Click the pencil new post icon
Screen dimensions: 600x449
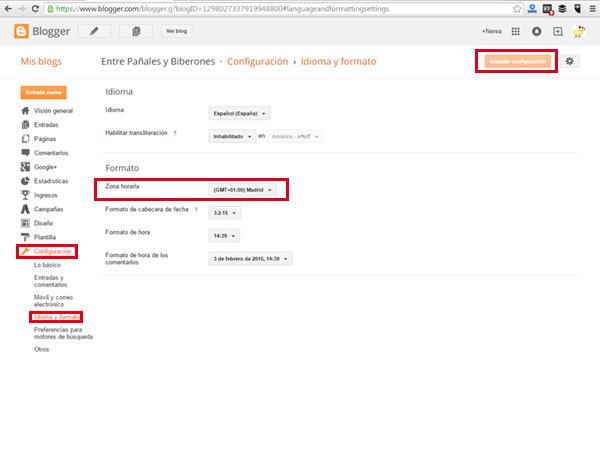tap(94, 31)
